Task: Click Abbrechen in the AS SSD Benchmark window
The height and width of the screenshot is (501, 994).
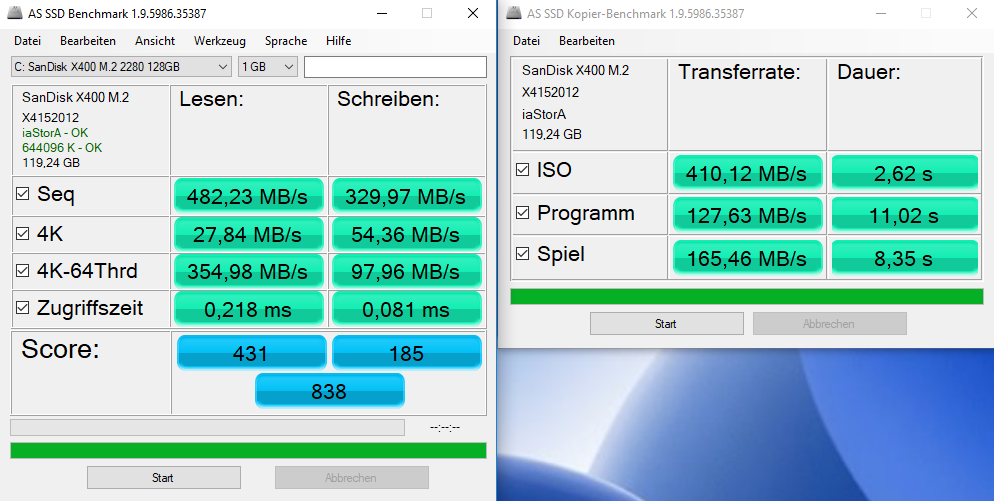Action: click(x=351, y=478)
